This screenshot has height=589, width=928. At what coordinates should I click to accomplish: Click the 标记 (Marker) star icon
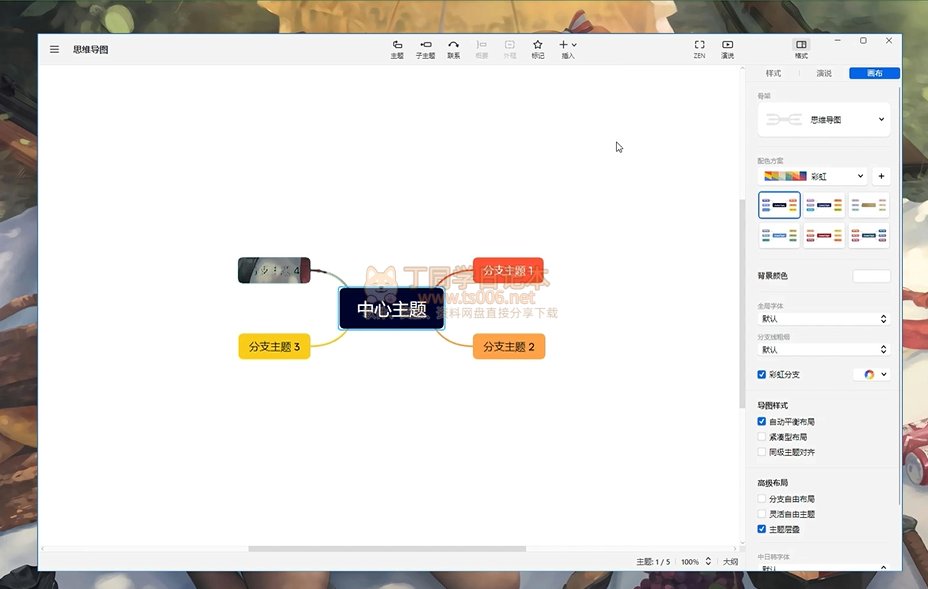click(x=538, y=49)
